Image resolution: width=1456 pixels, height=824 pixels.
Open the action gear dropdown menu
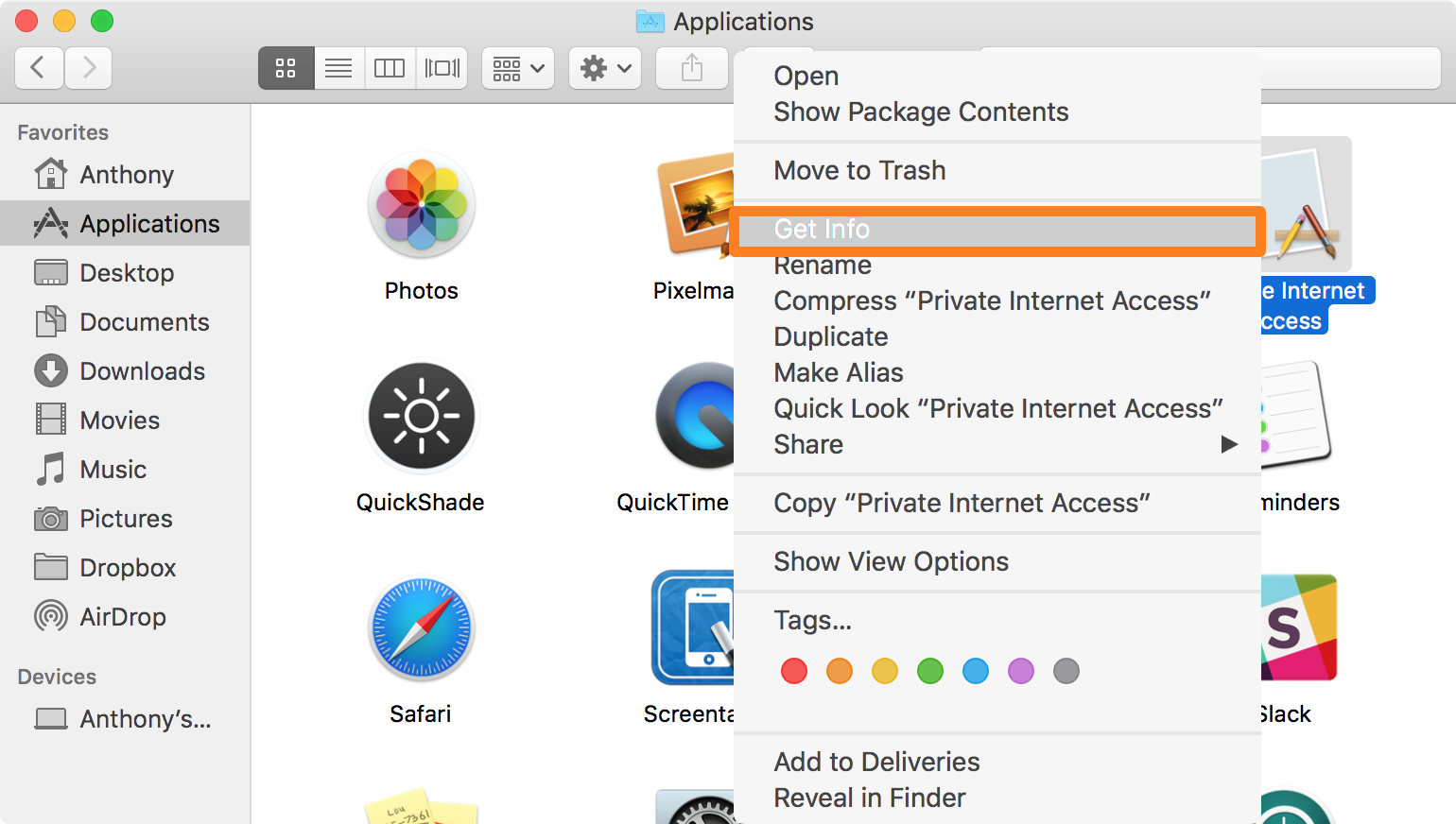tap(604, 67)
